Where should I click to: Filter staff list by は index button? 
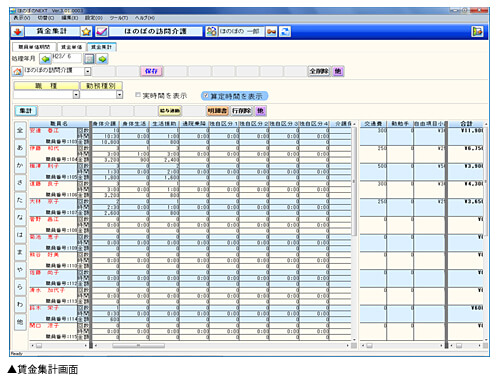20,235
